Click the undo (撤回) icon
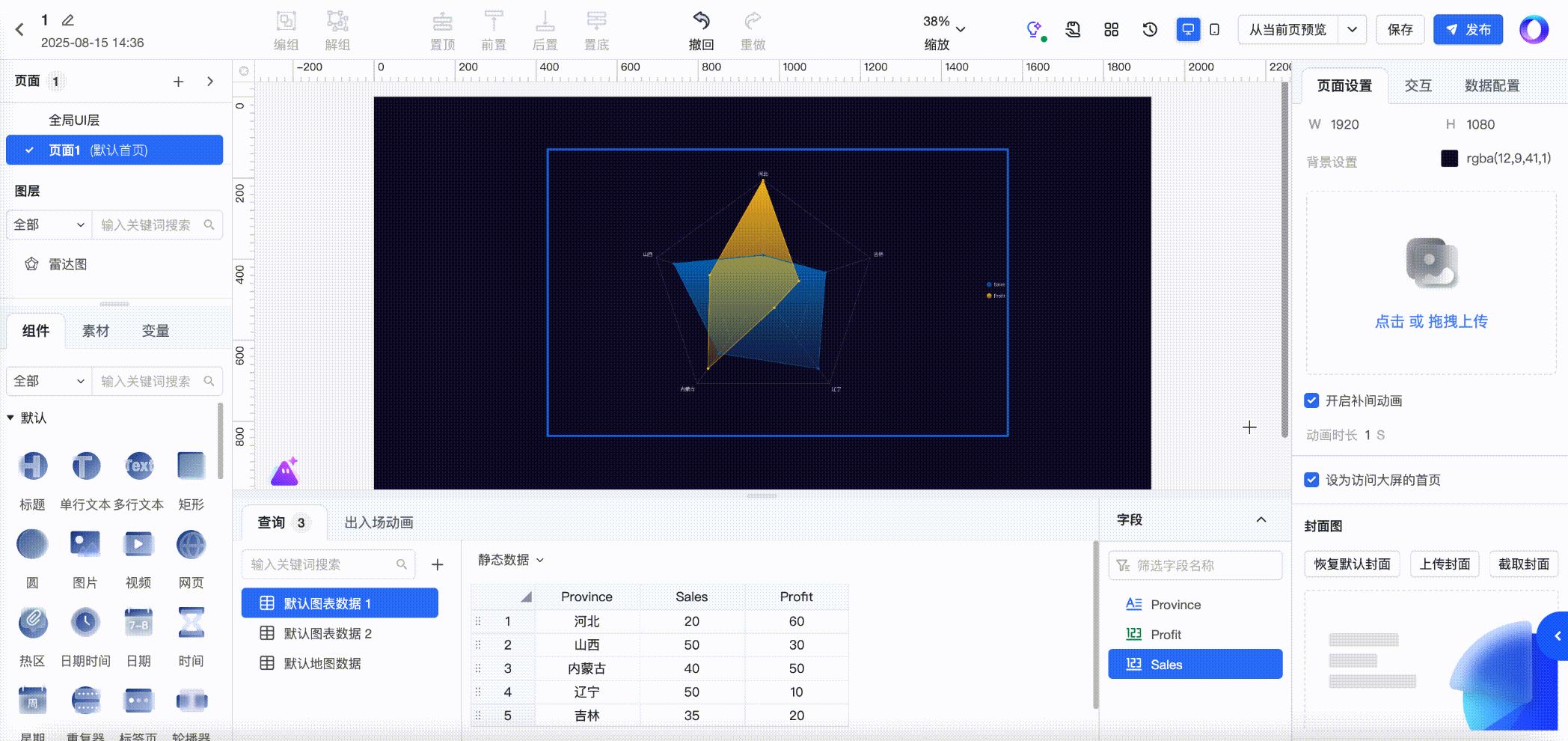The height and width of the screenshot is (741, 1568). (701, 22)
